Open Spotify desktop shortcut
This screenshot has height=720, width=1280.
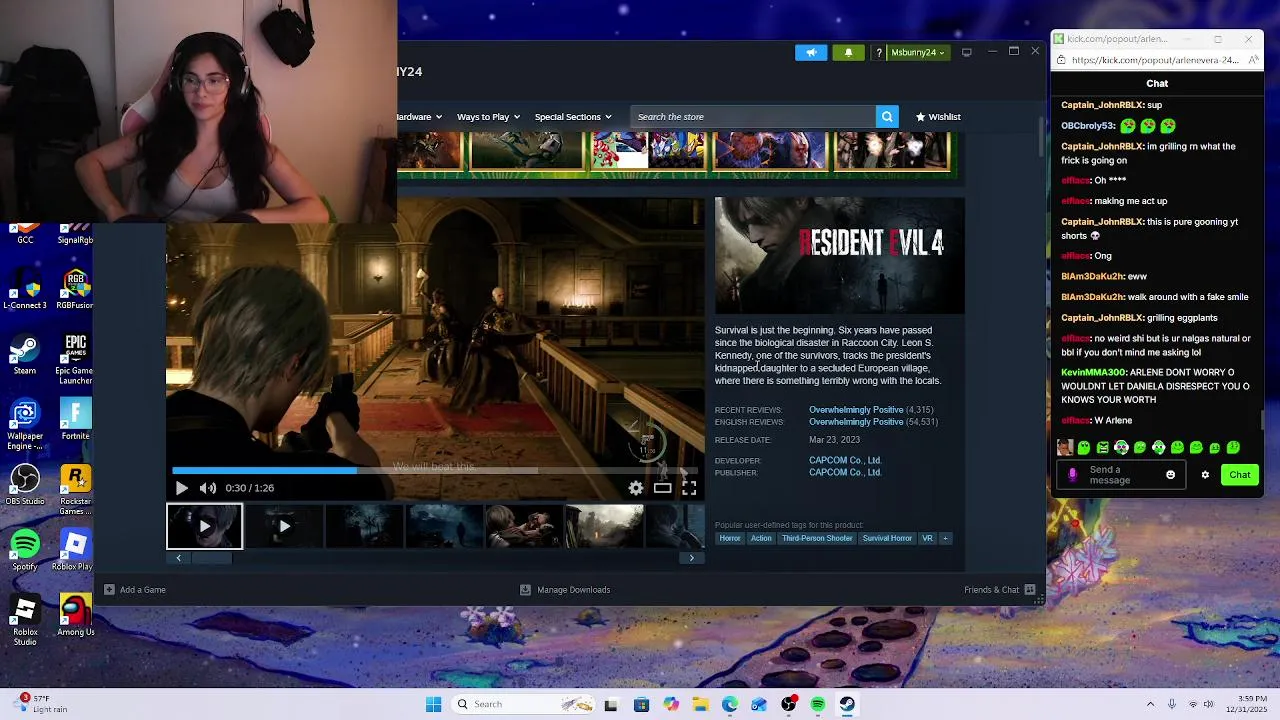pos(25,551)
